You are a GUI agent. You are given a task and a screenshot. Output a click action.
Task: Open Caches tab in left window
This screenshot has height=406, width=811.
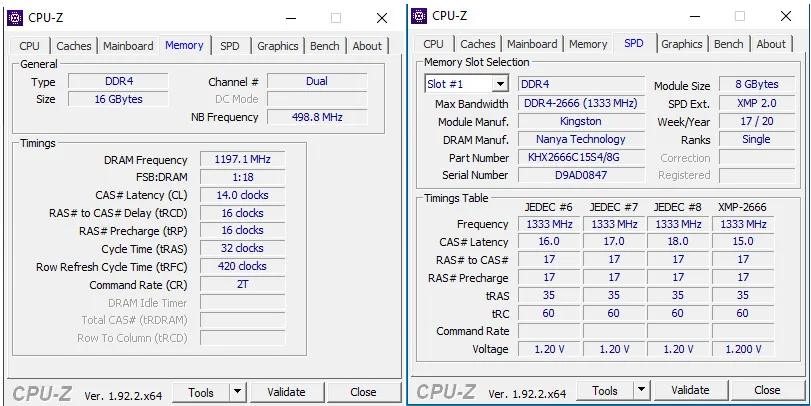(73, 46)
